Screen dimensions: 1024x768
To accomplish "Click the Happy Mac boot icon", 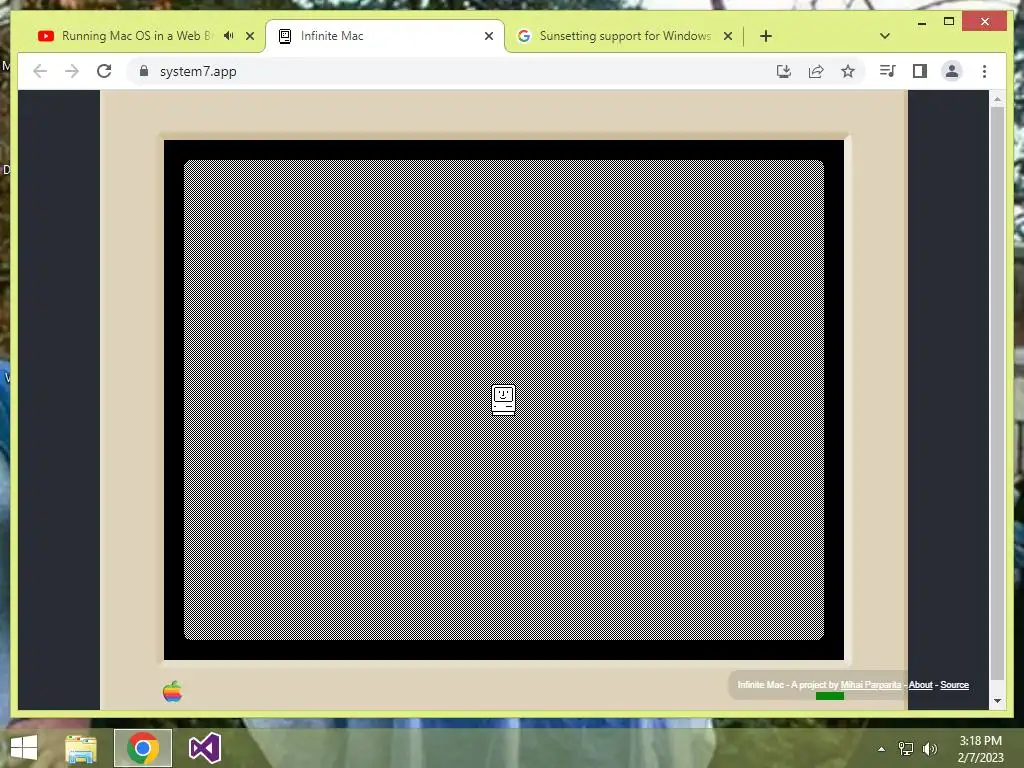I will [x=503, y=400].
